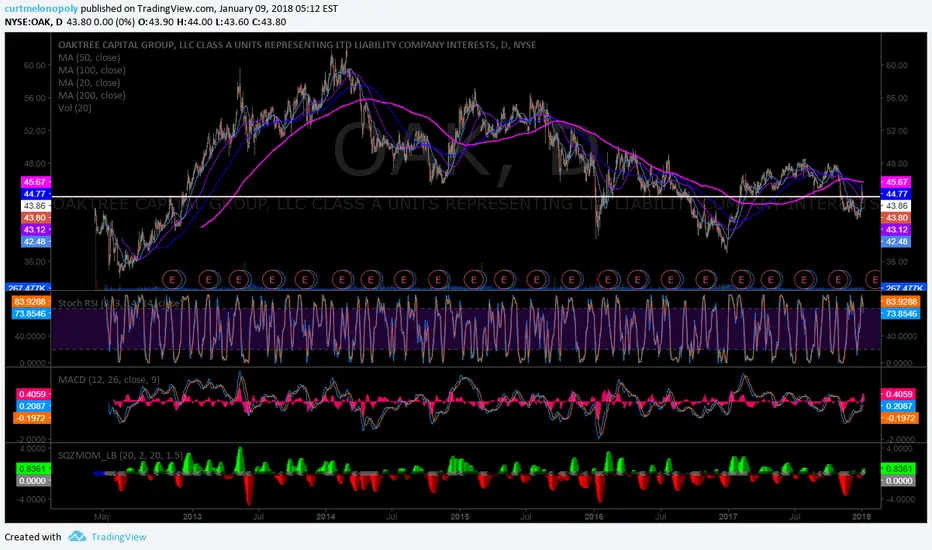The image size is (932, 550).
Task: Click the 42.48 tag on right scale
Action: [x=897, y=241]
